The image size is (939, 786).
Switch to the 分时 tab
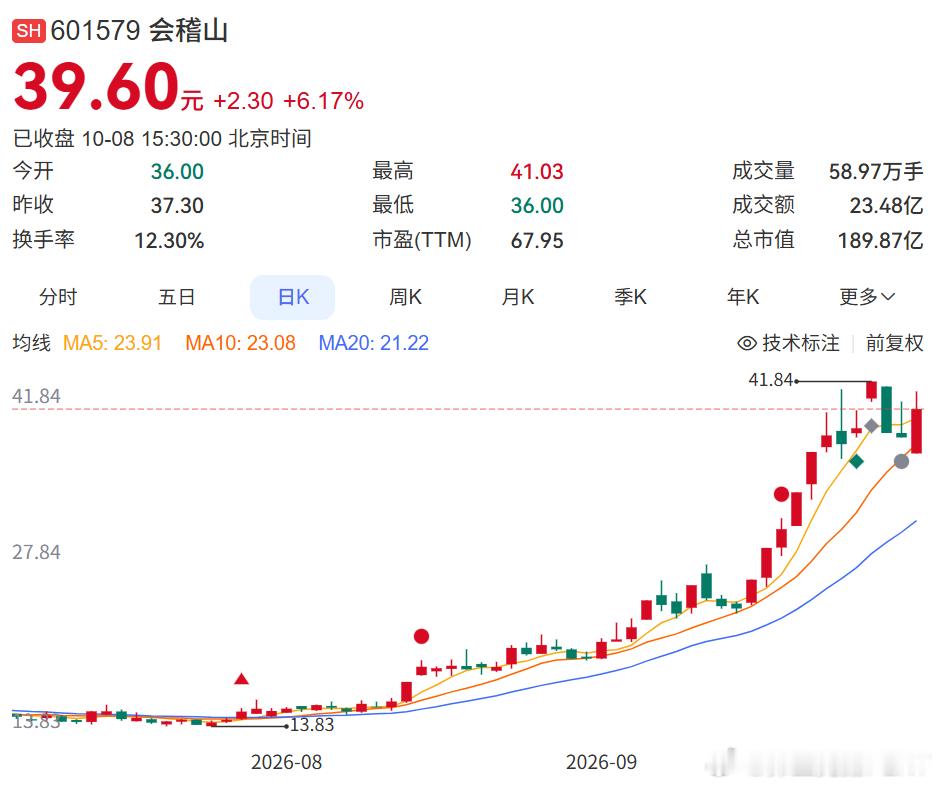tap(58, 297)
